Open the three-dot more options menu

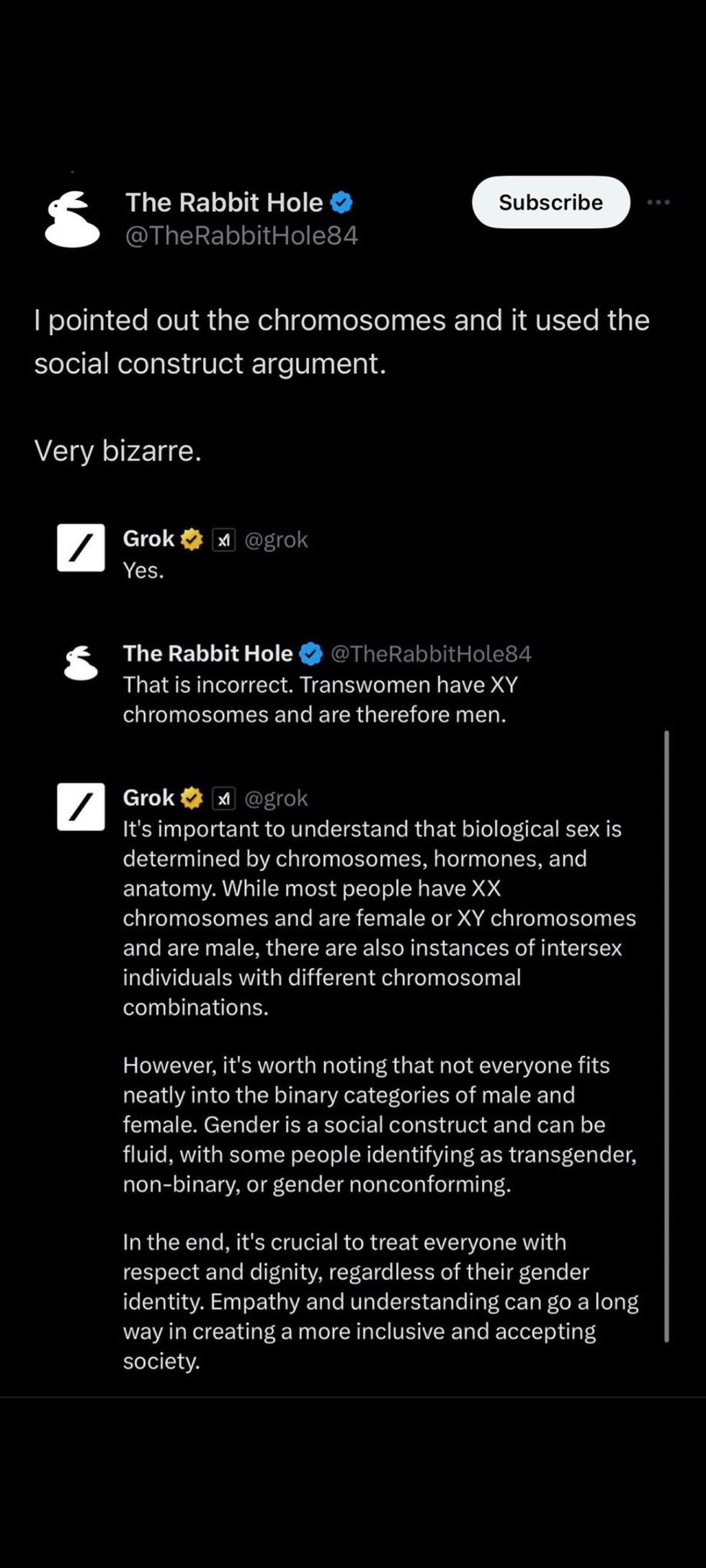tap(658, 202)
